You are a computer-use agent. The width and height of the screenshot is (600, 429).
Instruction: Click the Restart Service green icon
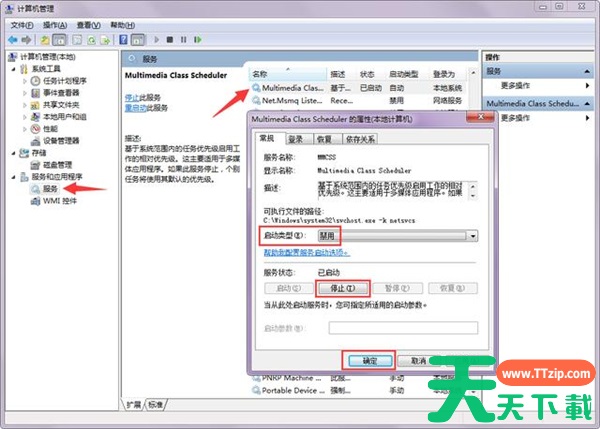197,40
